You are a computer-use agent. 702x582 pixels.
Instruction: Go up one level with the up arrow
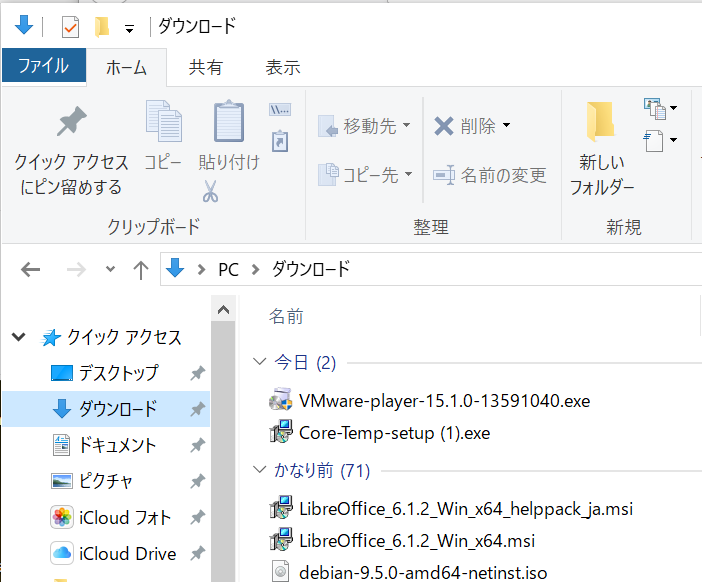[141, 270]
